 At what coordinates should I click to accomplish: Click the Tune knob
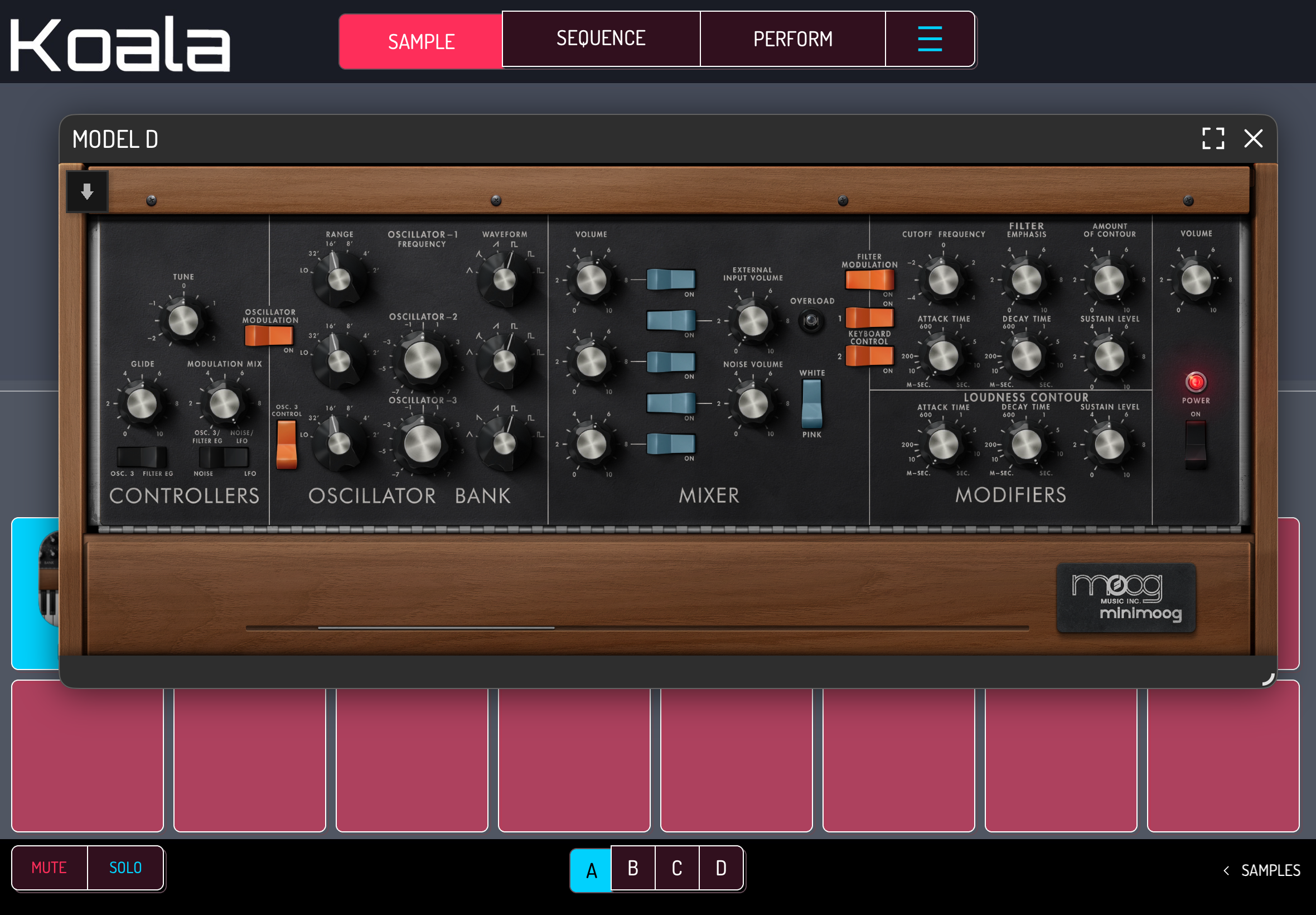click(183, 320)
